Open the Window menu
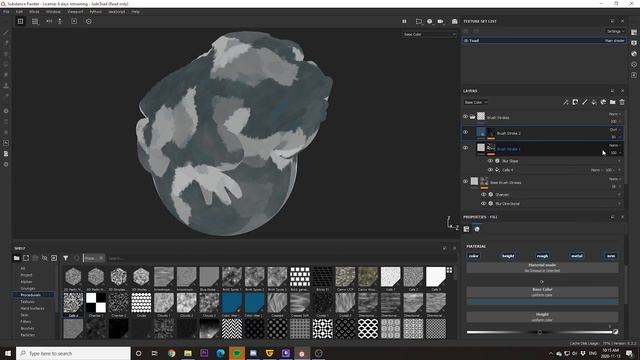 pos(53,12)
